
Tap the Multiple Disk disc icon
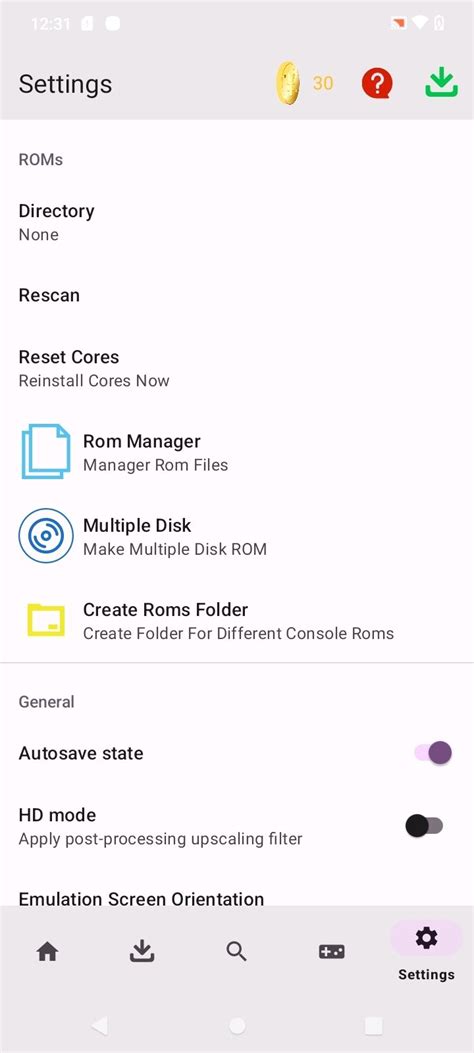click(x=46, y=535)
